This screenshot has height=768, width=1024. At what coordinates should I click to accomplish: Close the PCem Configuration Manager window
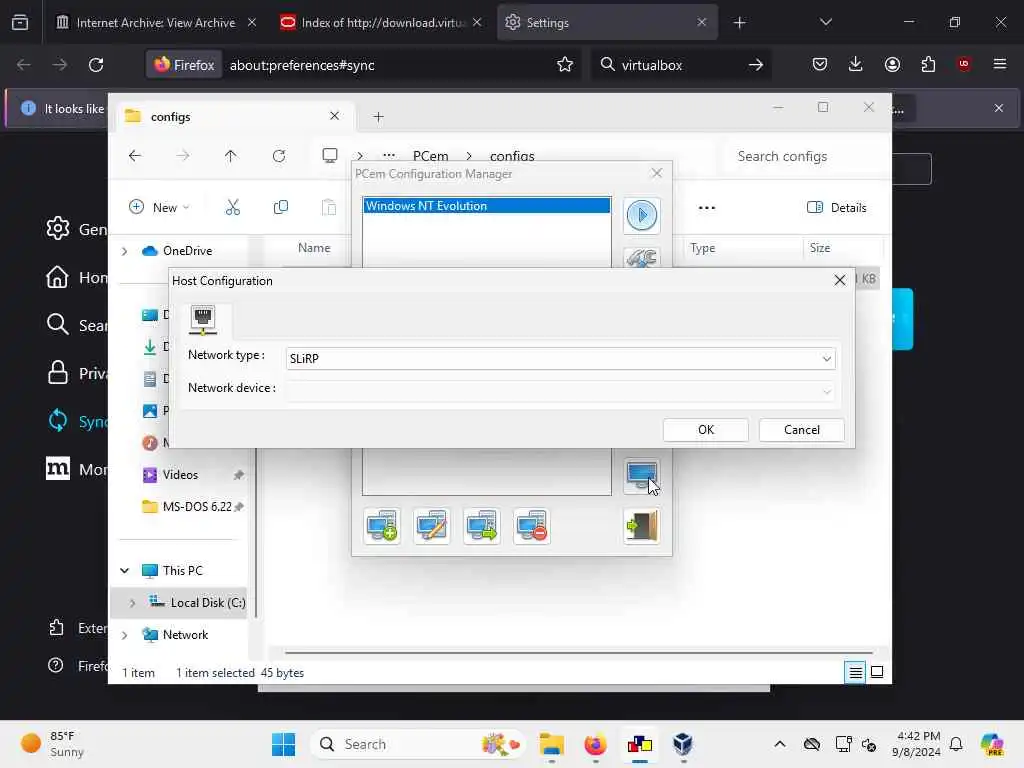click(657, 173)
